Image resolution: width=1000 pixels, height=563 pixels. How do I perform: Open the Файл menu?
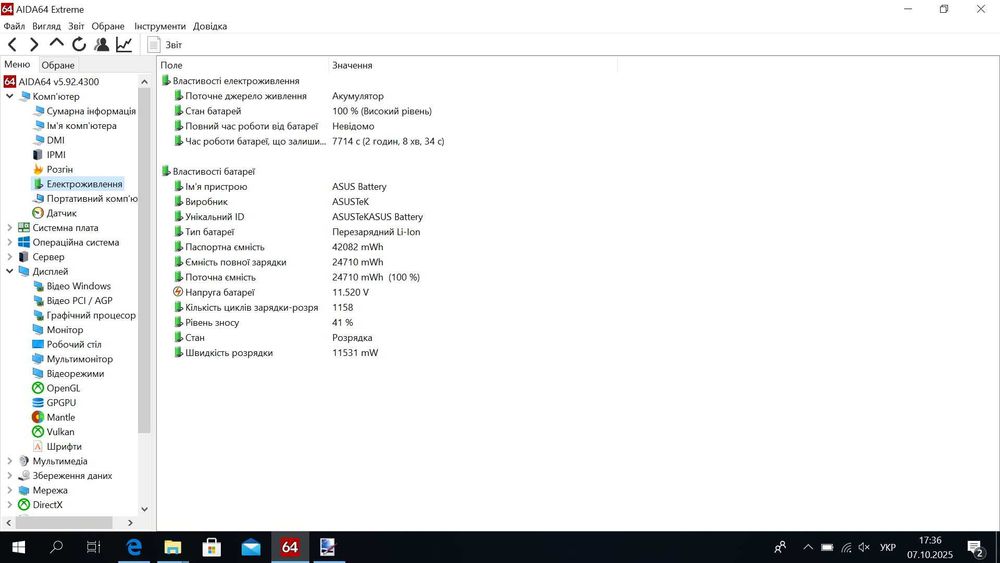[x=14, y=26]
